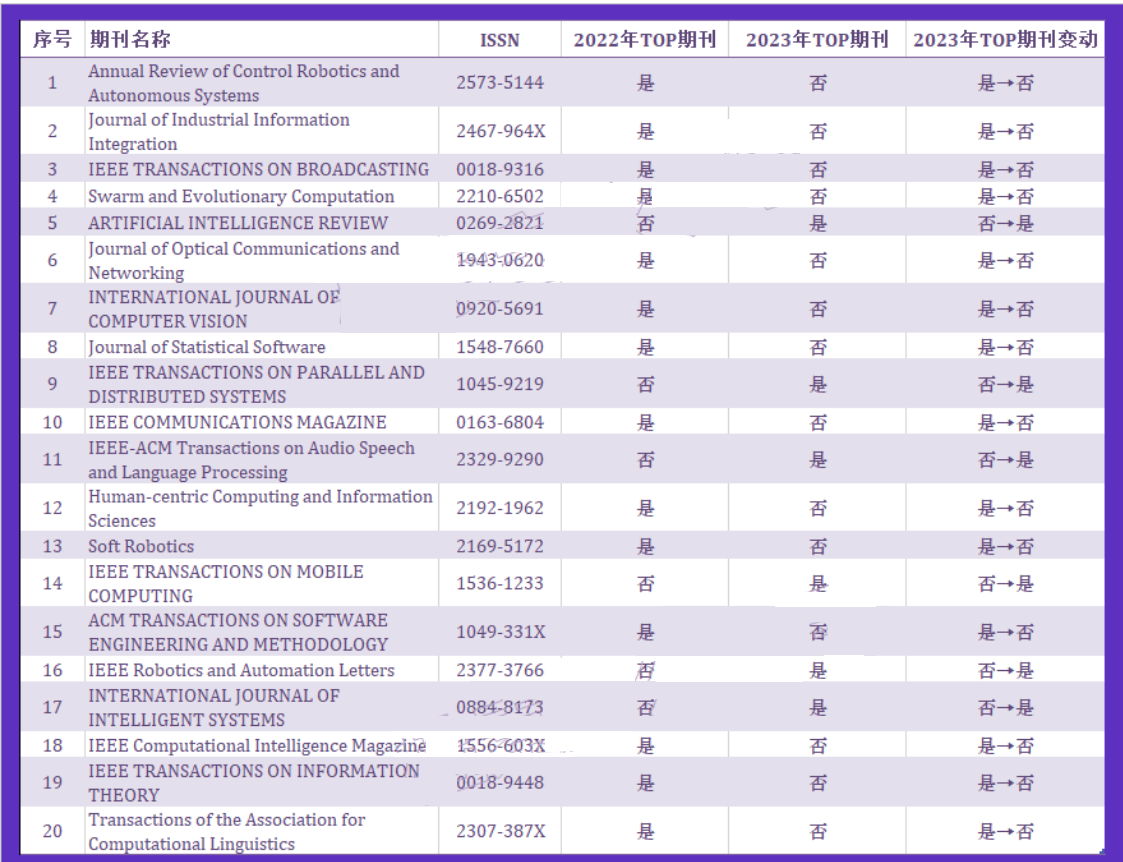Select the 2023年TOP期刊变动 header cell
This screenshot has width=1123, height=862.
[1006, 40]
